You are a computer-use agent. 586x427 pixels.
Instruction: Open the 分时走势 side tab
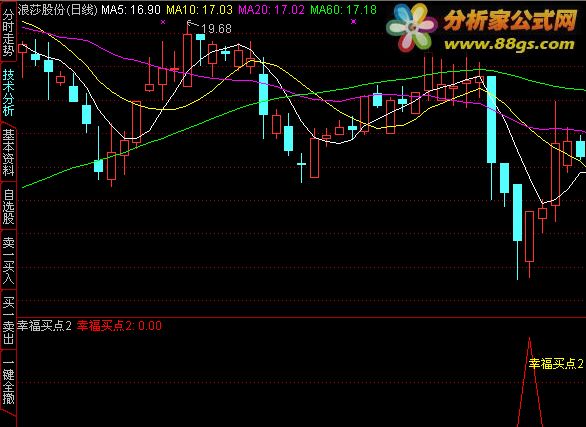coord(8,33)
